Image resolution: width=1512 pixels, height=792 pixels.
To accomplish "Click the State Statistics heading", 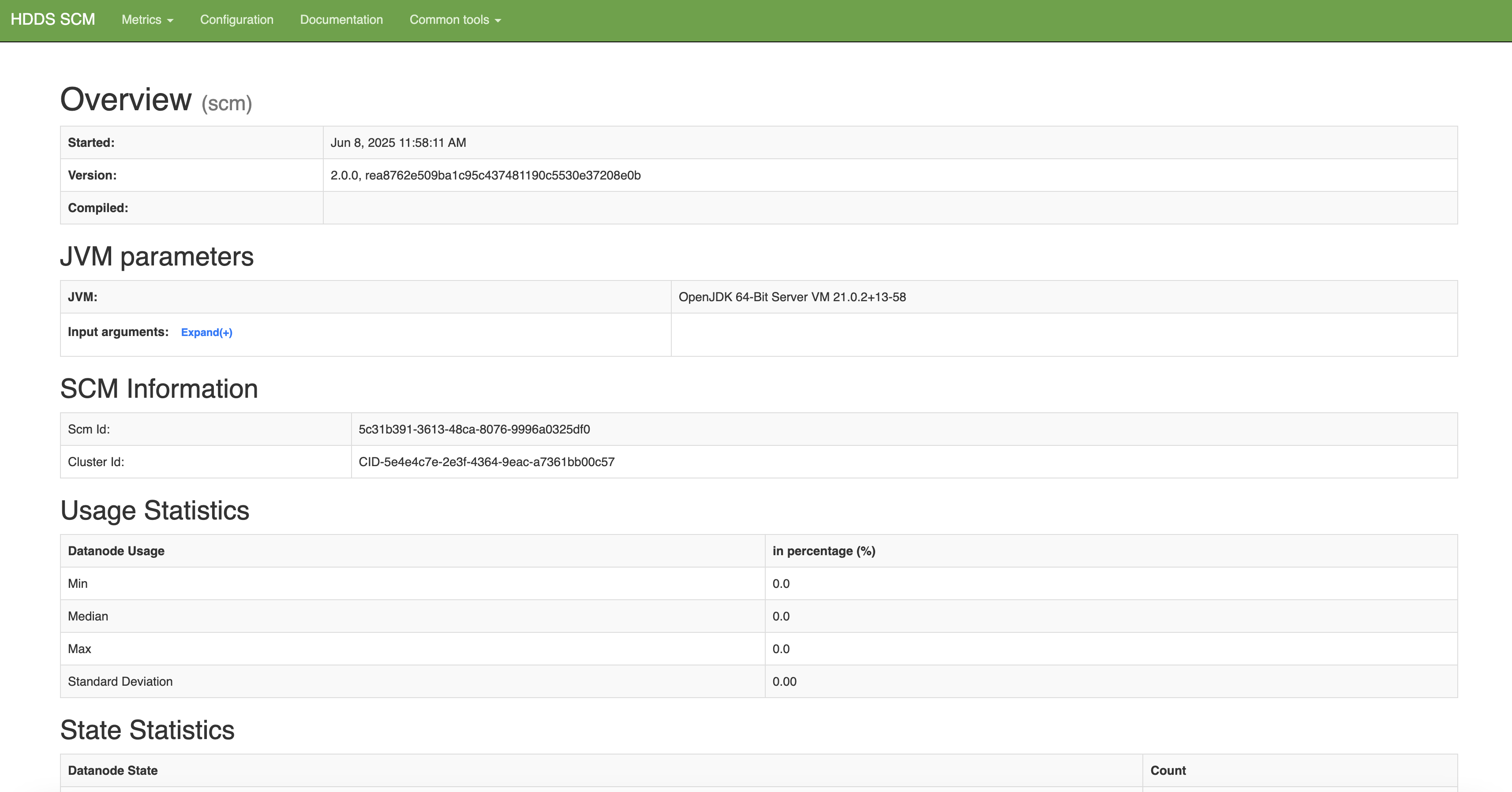I will click(147, 730).
